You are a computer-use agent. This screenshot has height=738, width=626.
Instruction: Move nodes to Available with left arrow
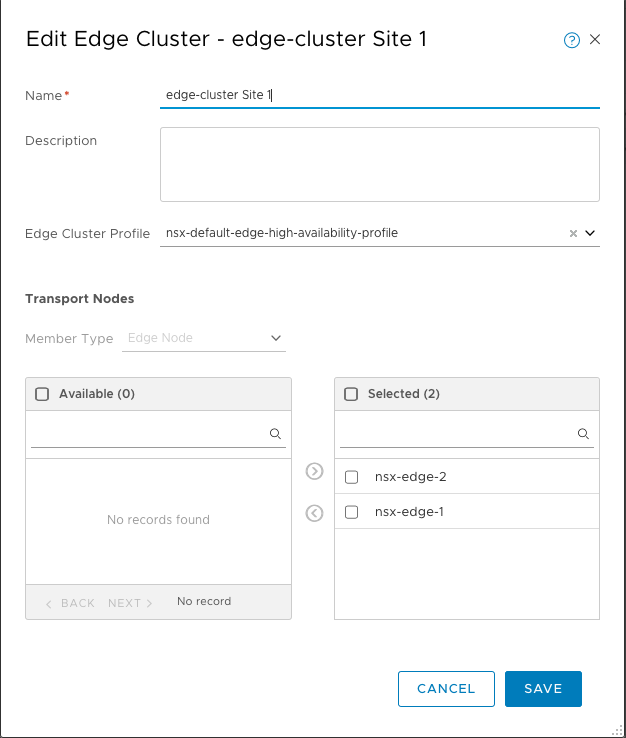click(x=314, y=513)
